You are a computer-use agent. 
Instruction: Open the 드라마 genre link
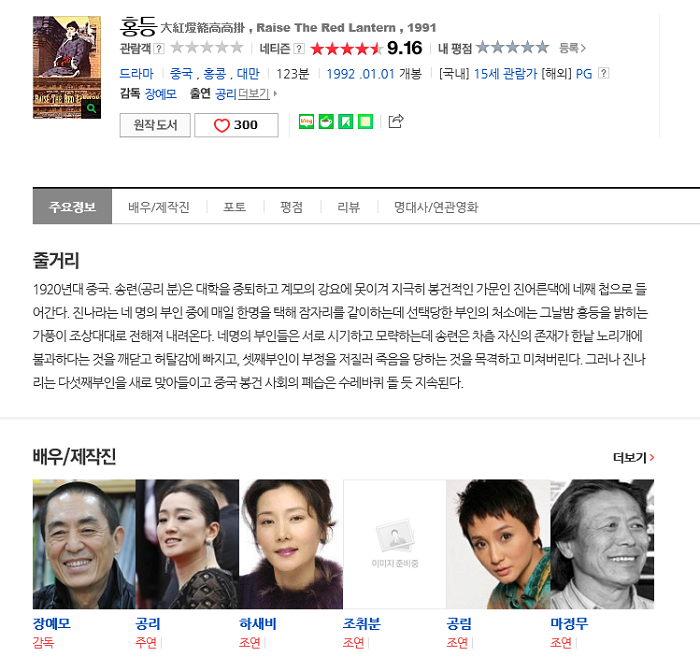136,73
